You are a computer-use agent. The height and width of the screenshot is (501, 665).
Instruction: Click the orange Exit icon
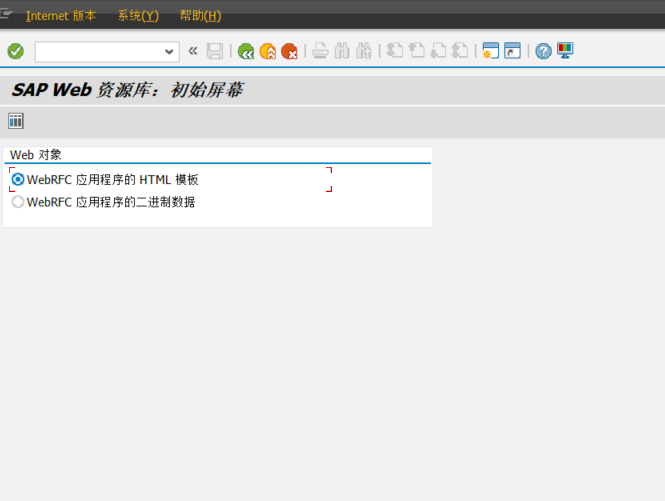click(x=268, y=51)
